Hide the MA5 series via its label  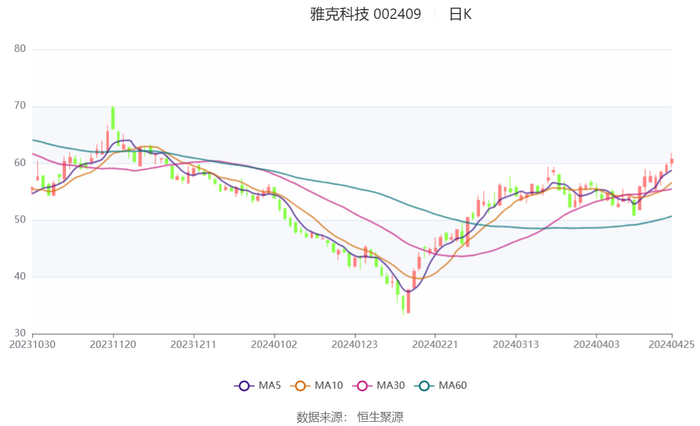pos(270,386)
